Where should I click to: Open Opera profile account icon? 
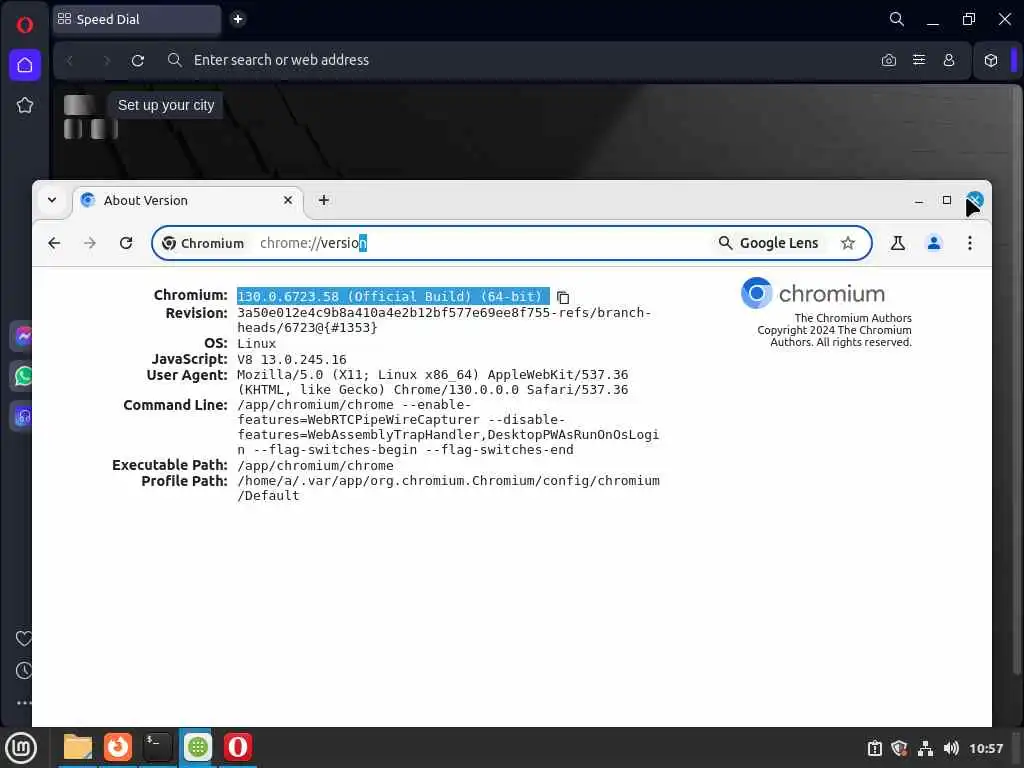coord(949,60)
